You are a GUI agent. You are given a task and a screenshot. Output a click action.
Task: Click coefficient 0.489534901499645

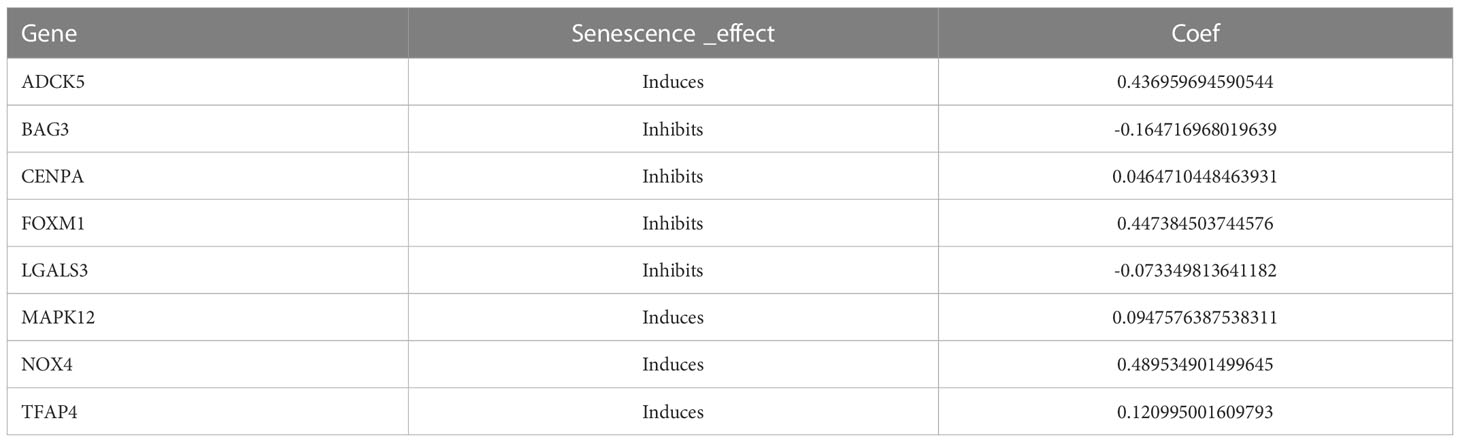(x=1195, y=364)
